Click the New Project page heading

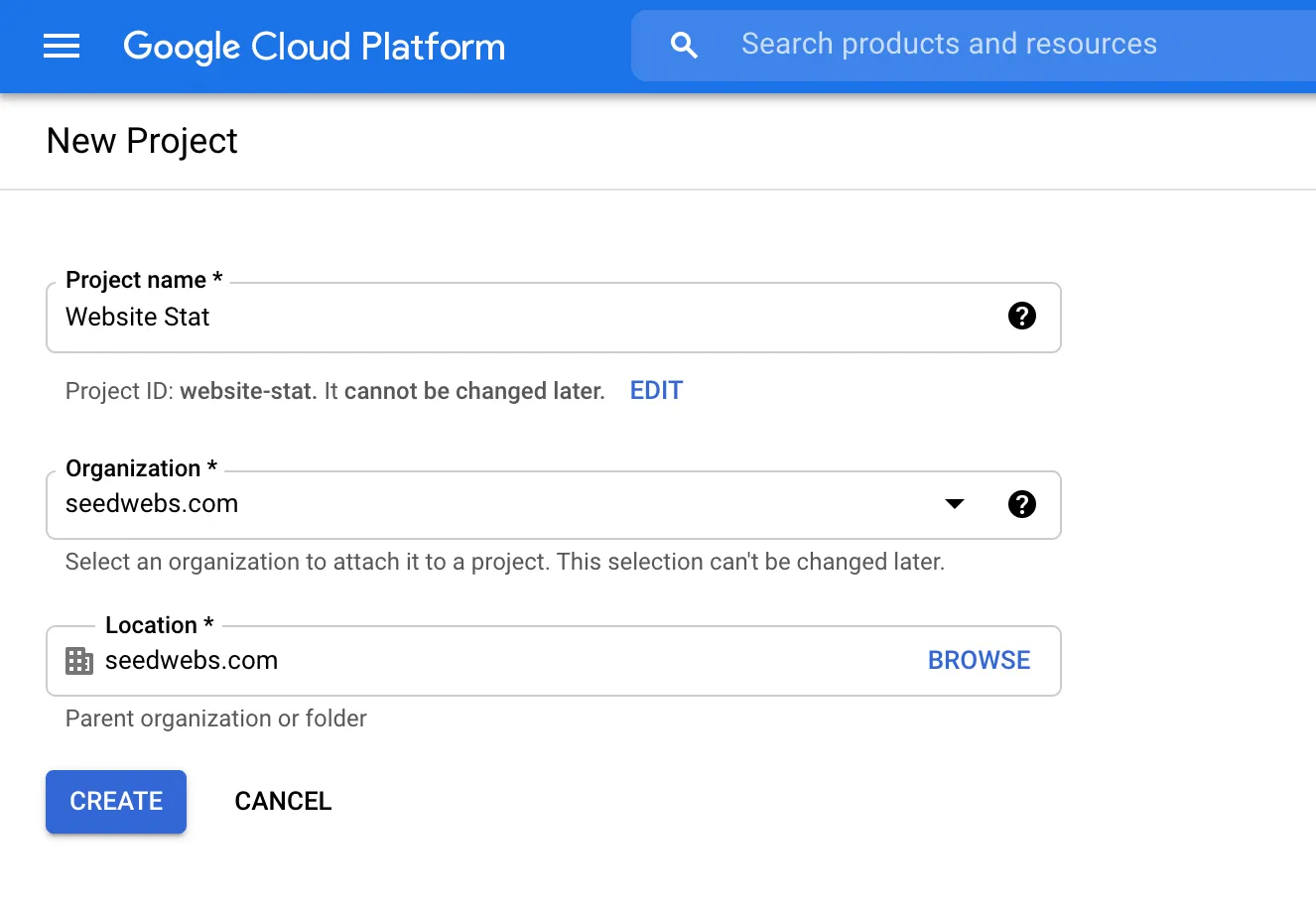pos(141,141)
